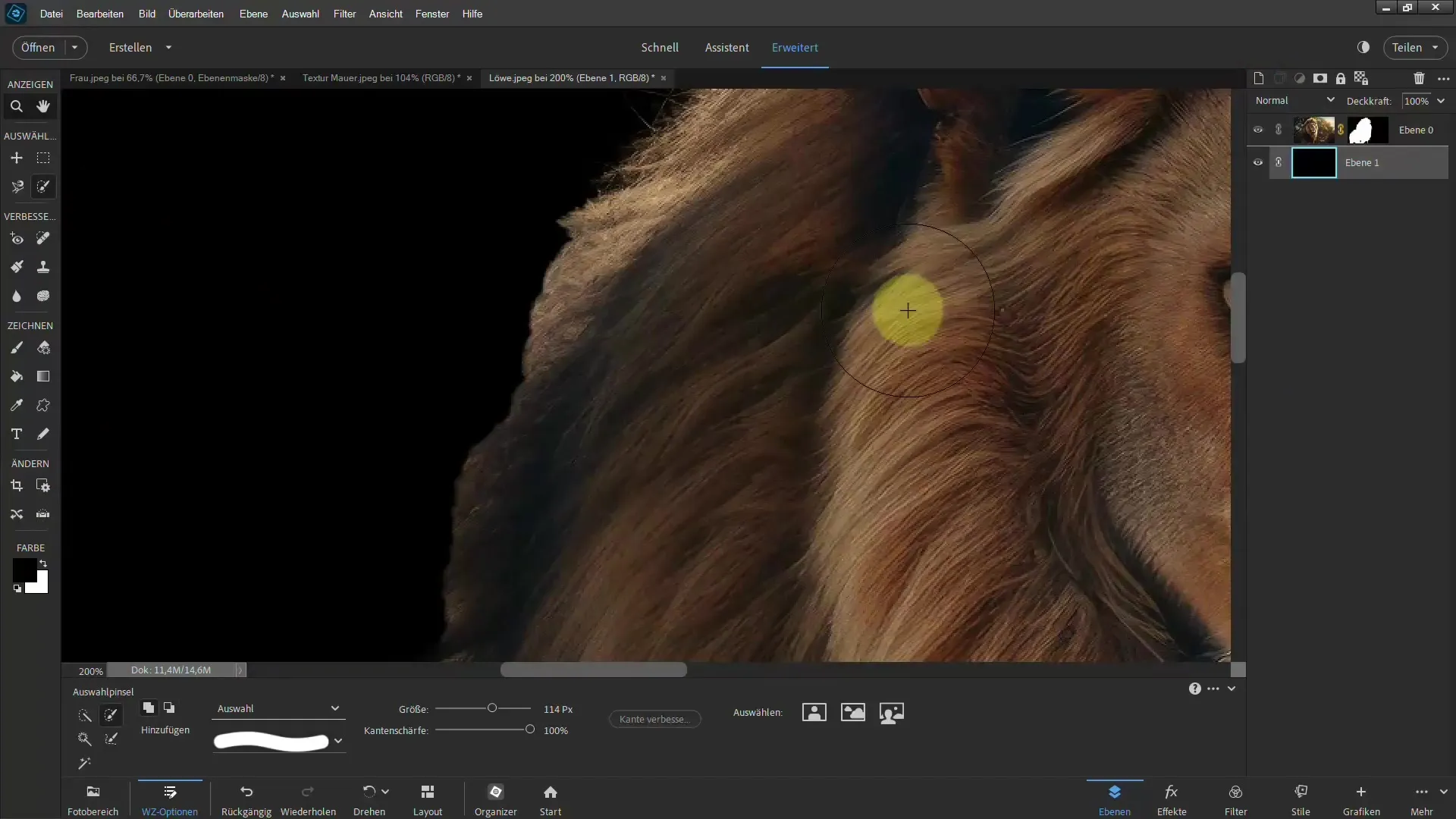Select the Pencil tool
1456x819 pixels.
(43, 434)
